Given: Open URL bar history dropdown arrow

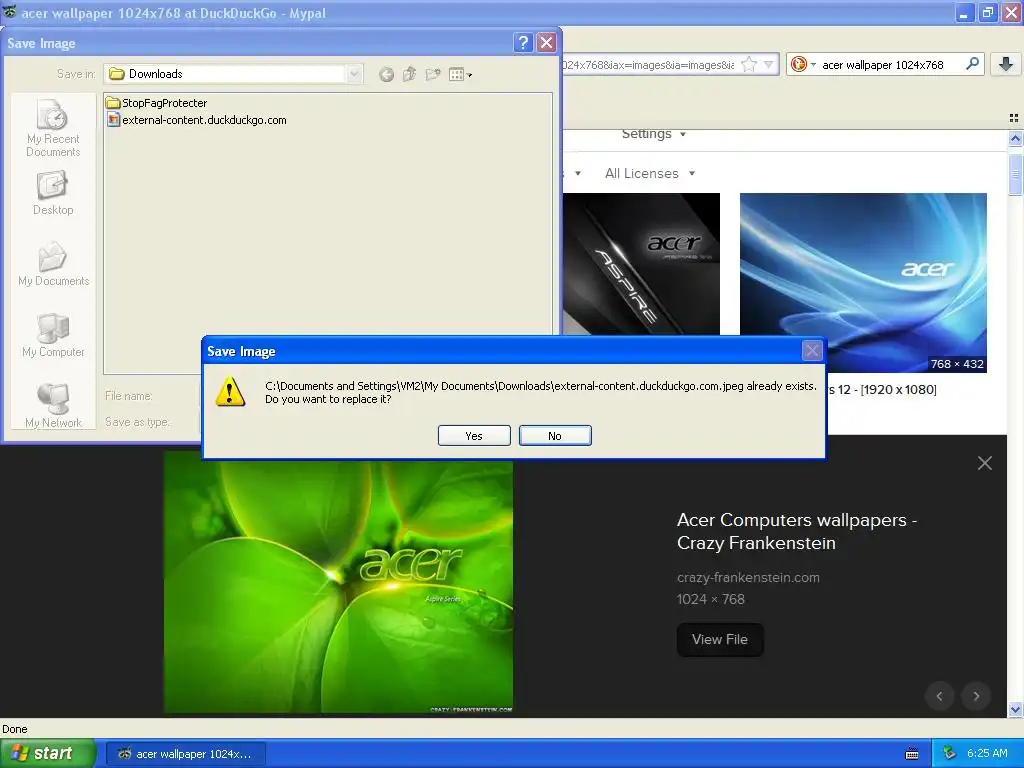Looking at the screenshot, I should click(x=769, y=64).
